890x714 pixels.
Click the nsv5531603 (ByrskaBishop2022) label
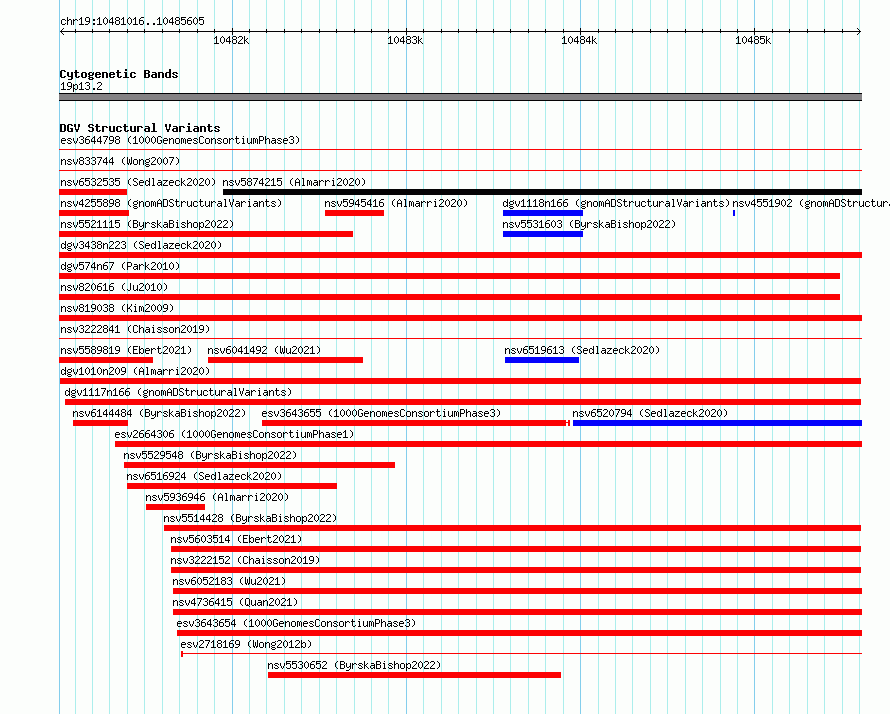[x=589, y=224]
